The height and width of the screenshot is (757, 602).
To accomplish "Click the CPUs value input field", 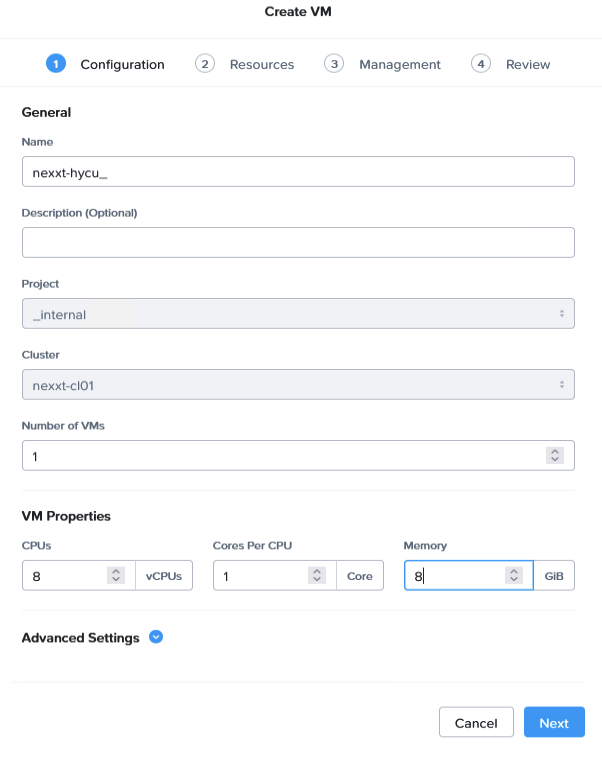I will point(63,576).
